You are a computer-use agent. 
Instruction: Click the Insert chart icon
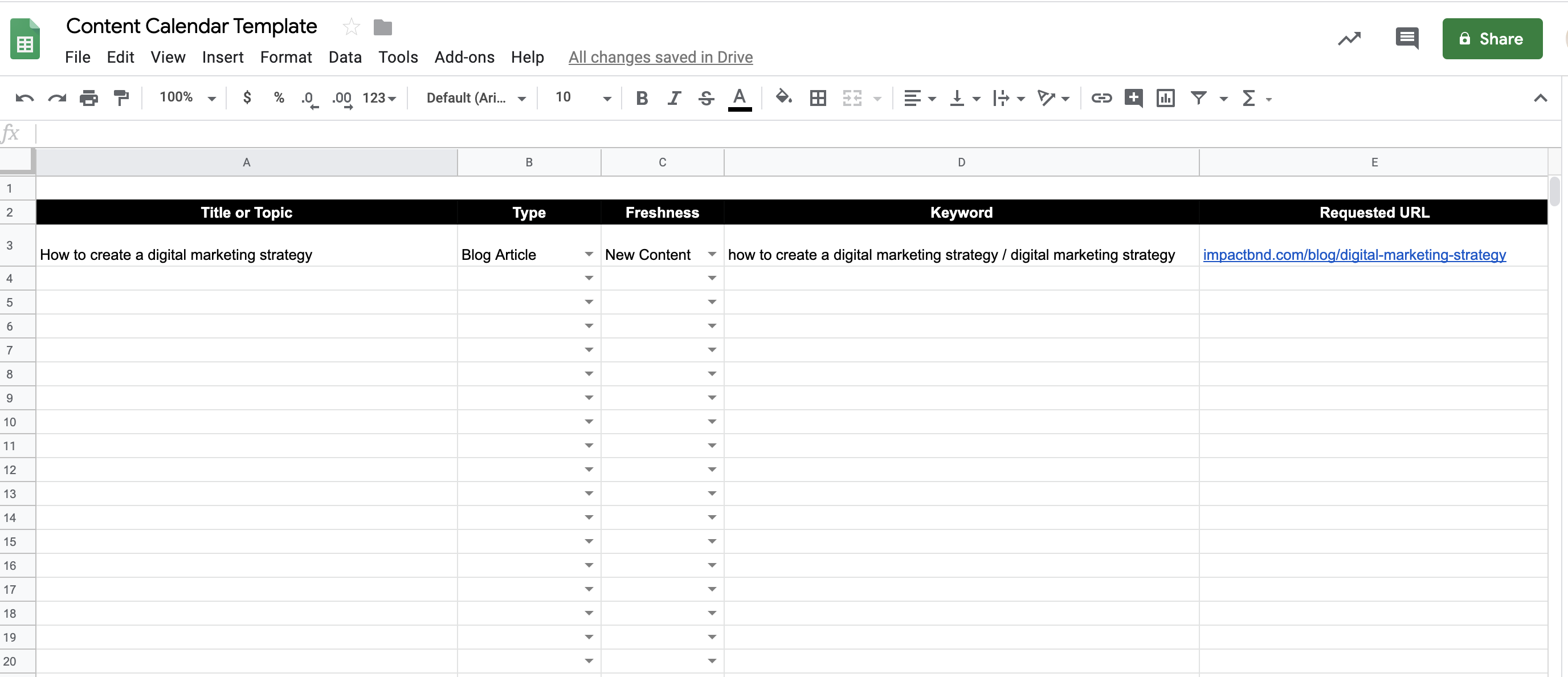pyautogui.click(x=1165, y=98)
